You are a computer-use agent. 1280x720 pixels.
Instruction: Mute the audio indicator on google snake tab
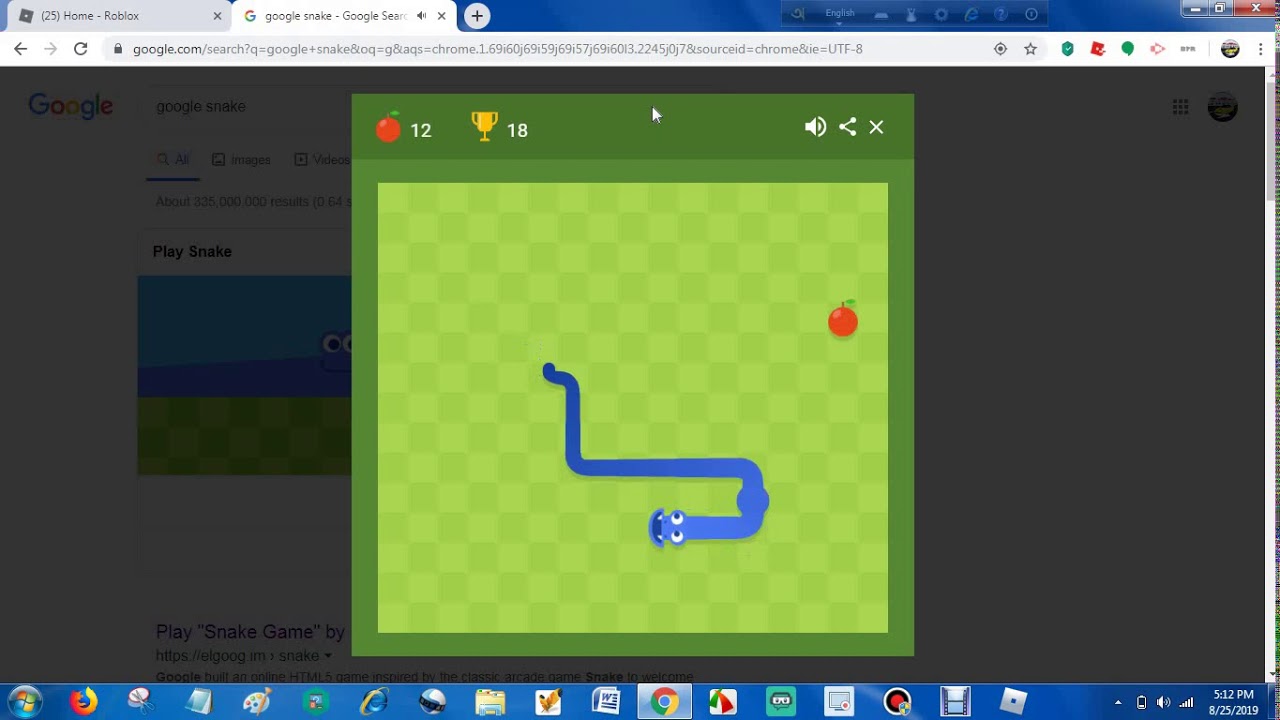(422, 16)
